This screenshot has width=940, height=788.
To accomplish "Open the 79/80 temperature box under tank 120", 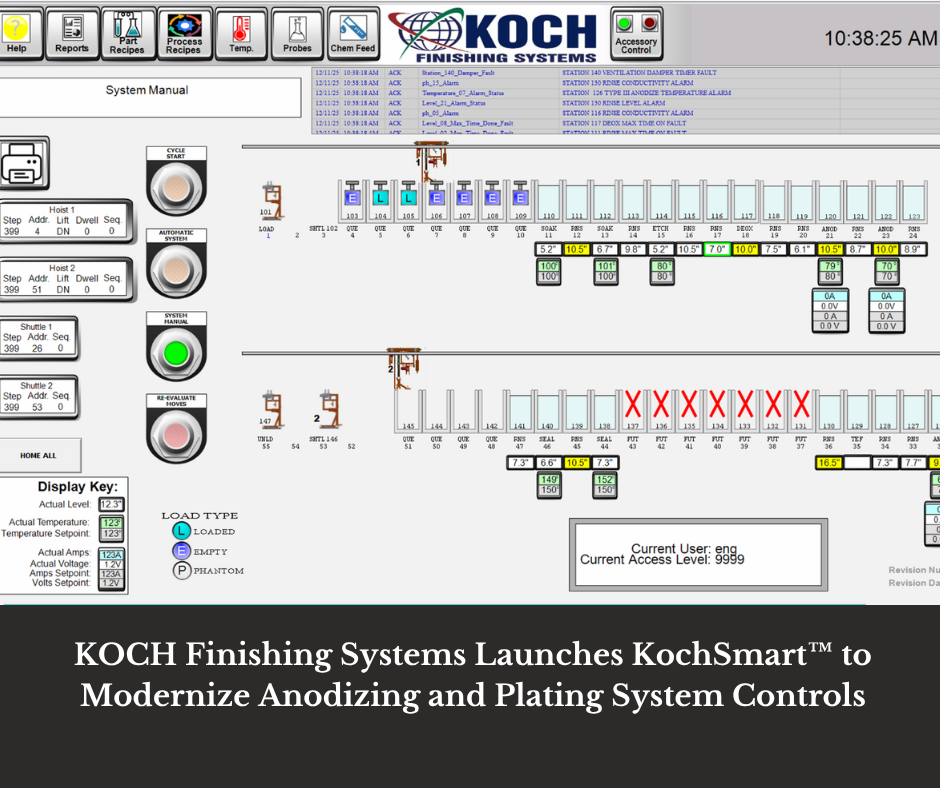I will pos(830,272).
